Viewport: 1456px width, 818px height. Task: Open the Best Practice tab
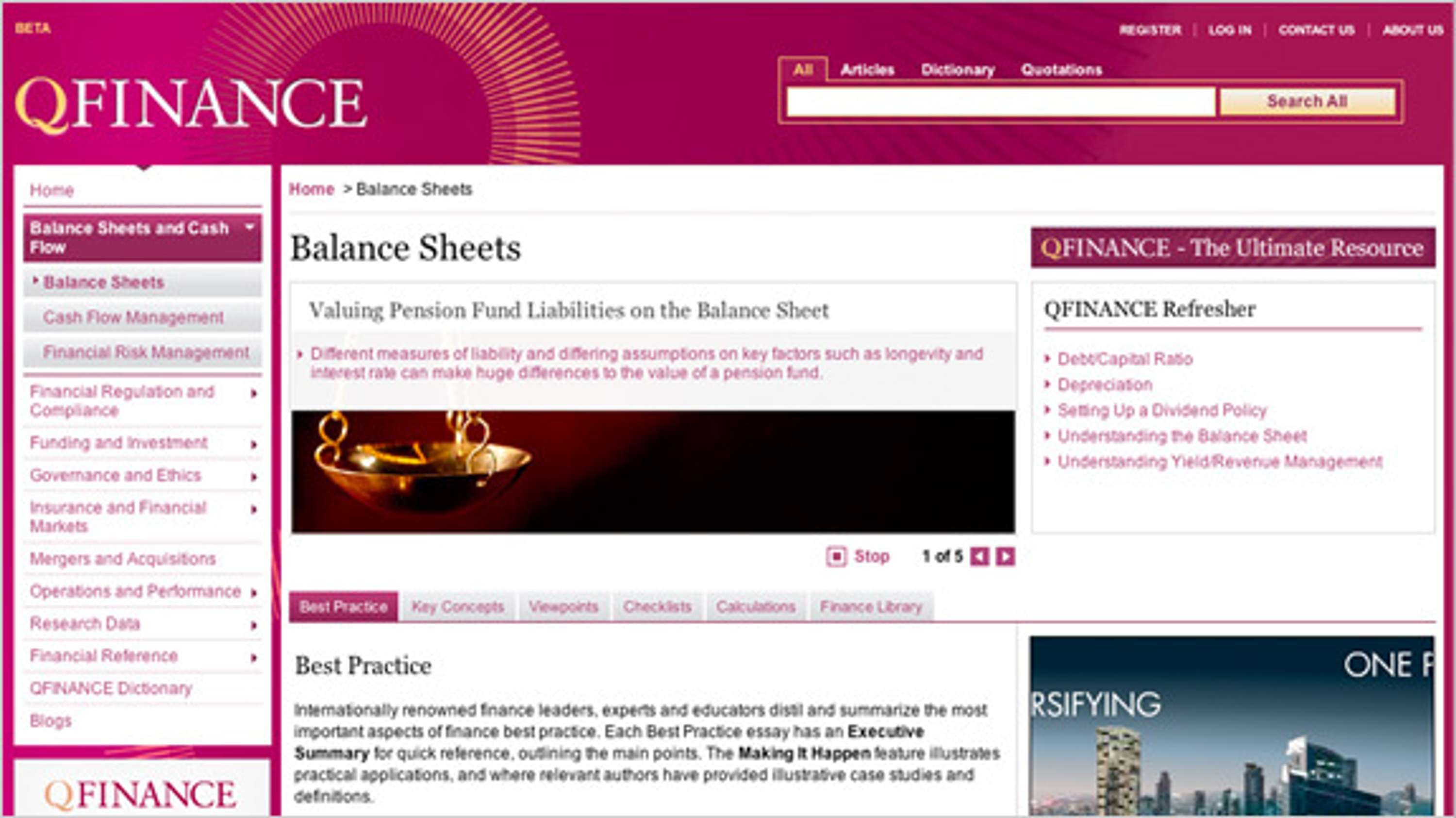pos(344,606)
